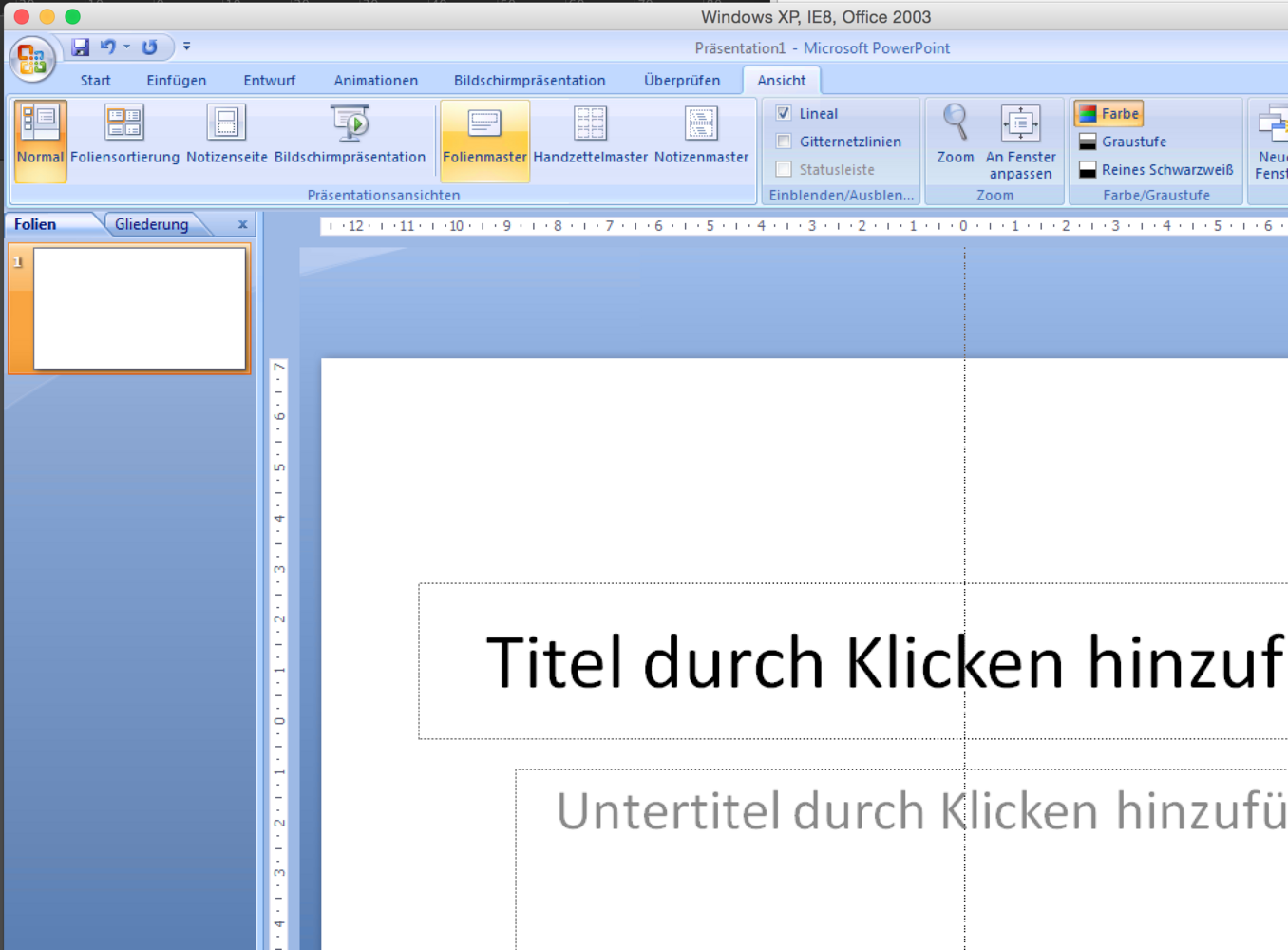Click the Save icon in quick access toolbar
This screenshot has height=950, width=1288.
coord(81,47)
